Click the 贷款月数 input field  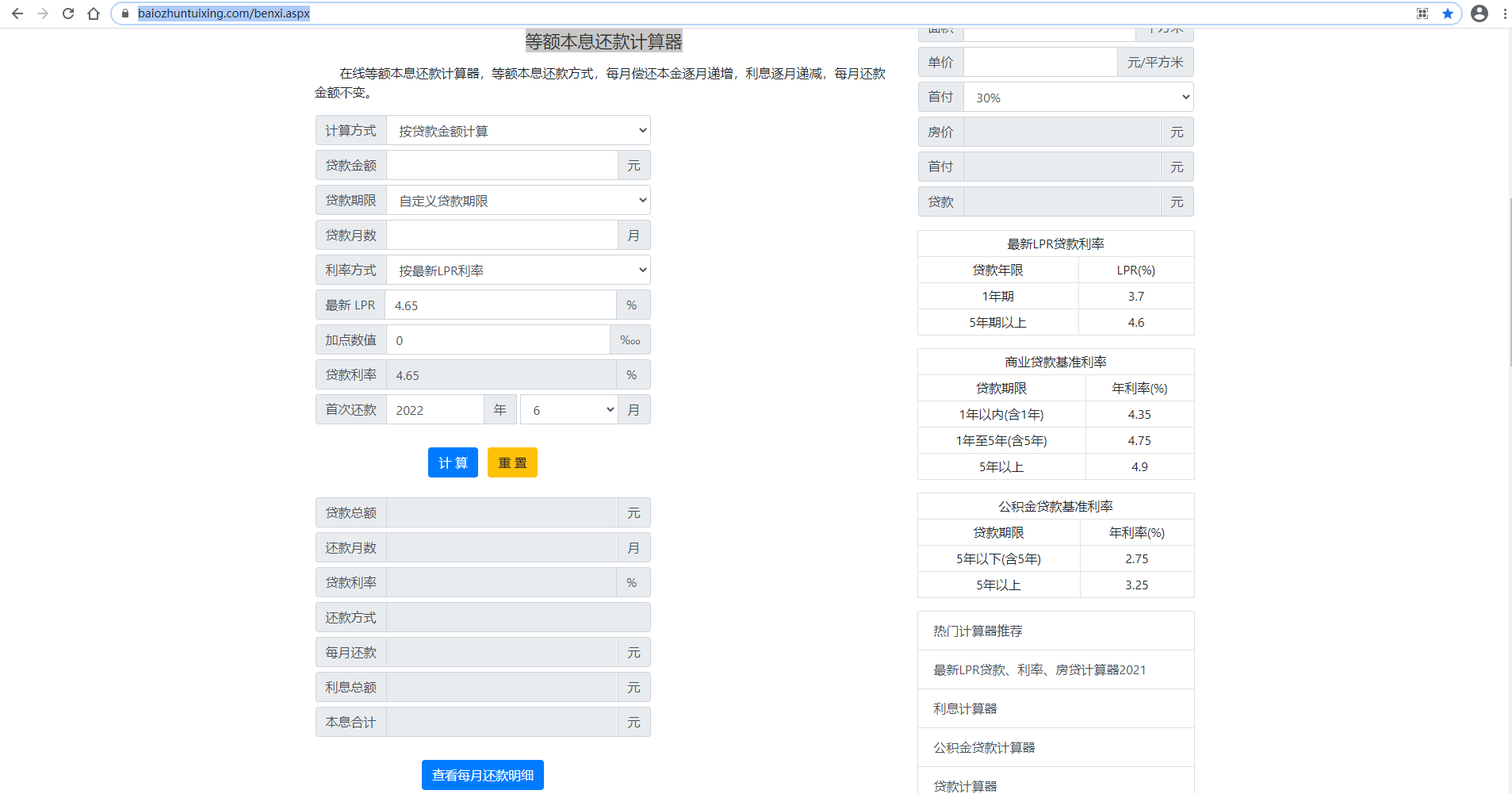[502, 236]
